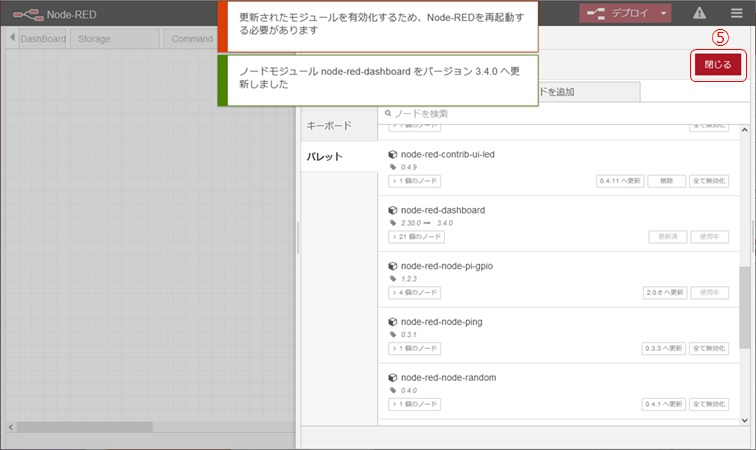
Task: Click the red 閉じる button
Action: coord(718,64)
